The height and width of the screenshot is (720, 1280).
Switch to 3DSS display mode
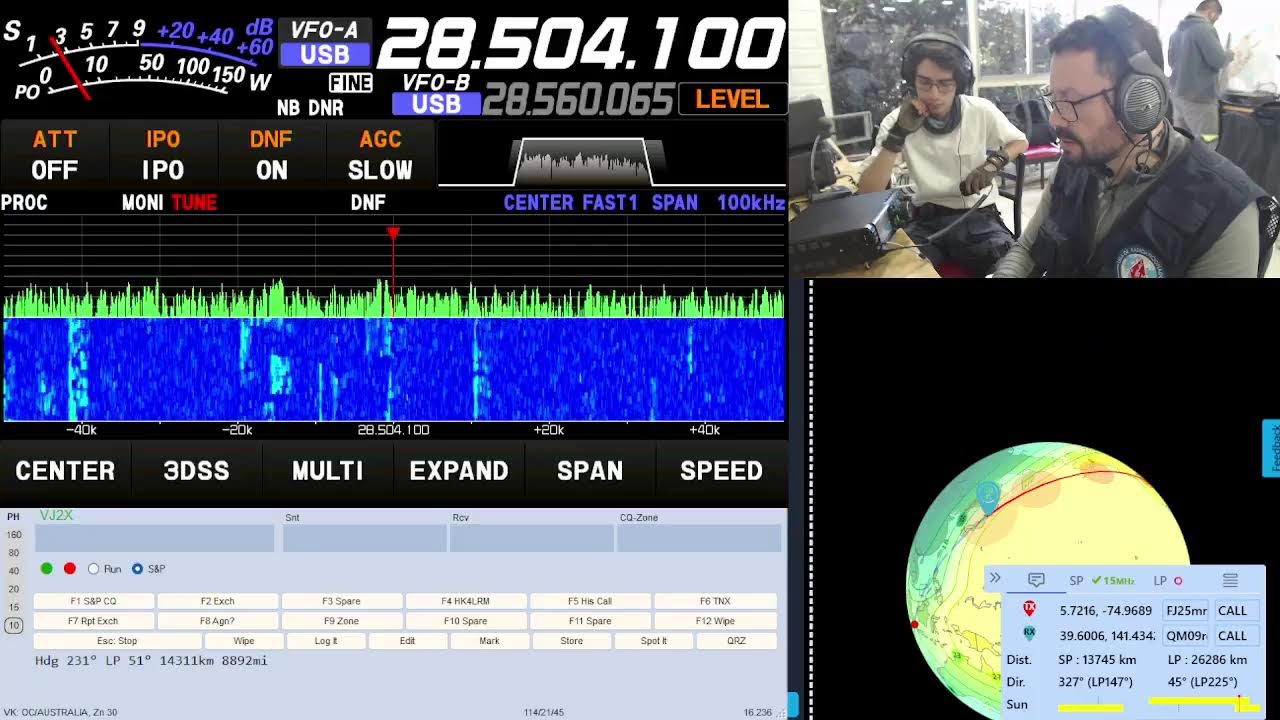point(196,471)
